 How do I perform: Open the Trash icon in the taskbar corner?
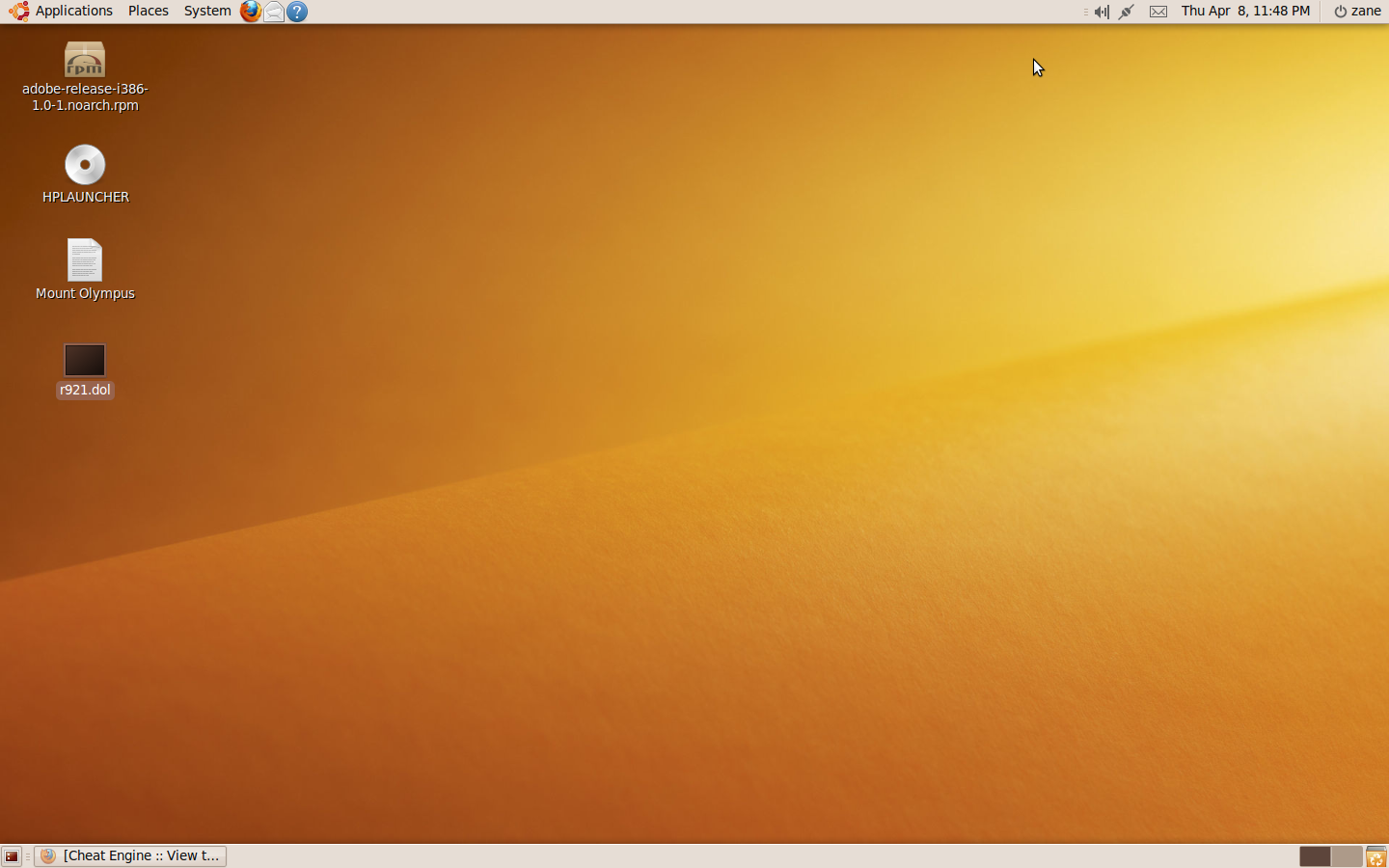tap(1375, 855)
